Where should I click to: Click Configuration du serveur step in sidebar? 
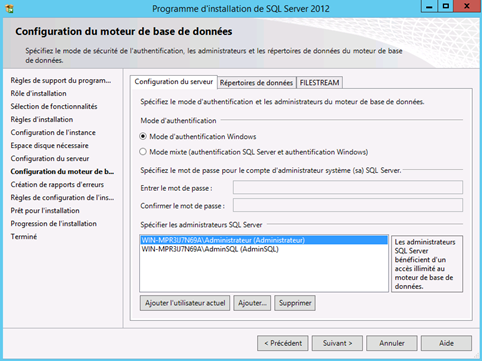pos(50,158)
